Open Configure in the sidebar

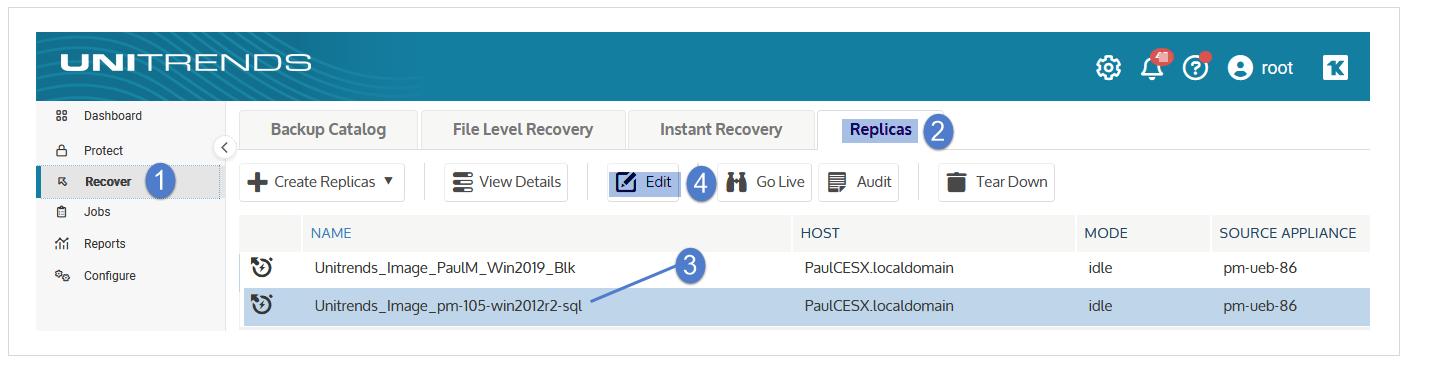[x=110, y=276]
